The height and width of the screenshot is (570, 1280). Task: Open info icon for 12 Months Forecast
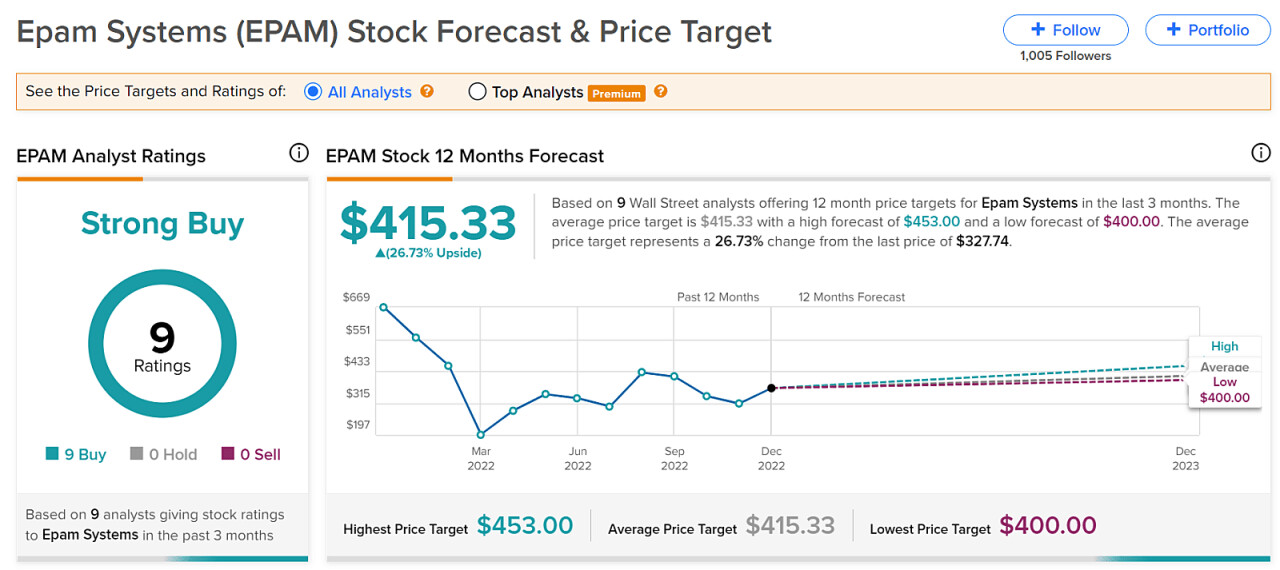pyautogui.click(x=1261, y=153)
